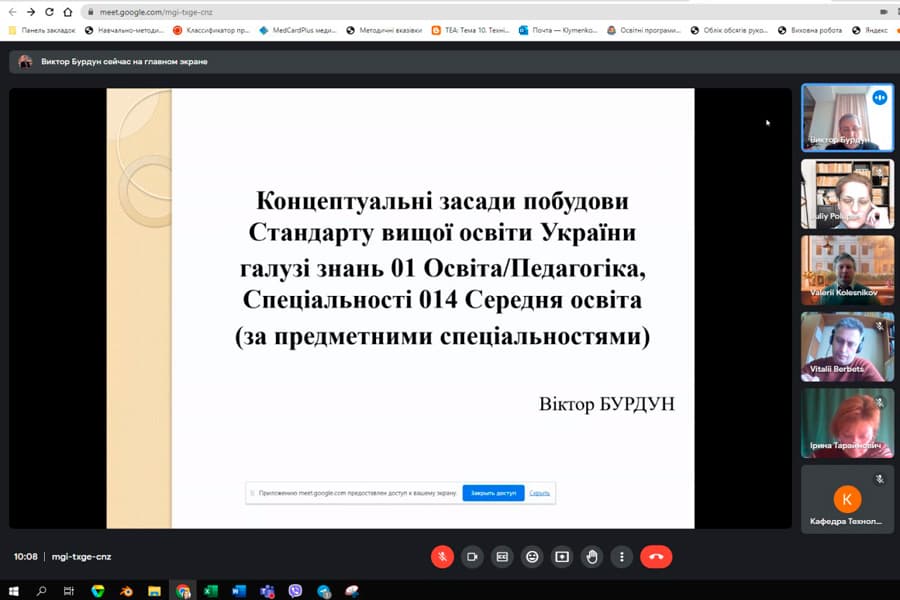
Task: Open Task View on taskbar
Action: (69, 591)
